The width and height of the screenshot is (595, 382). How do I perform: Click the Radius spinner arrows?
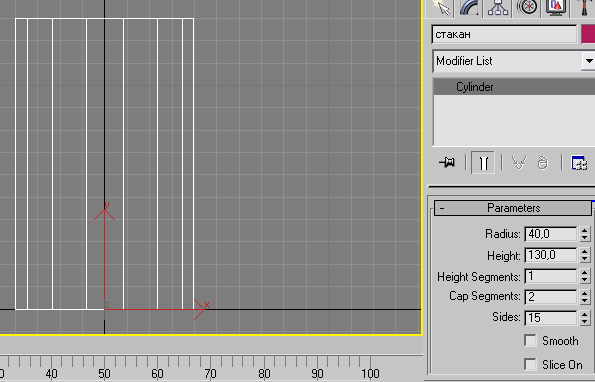[x=585, y=234]
